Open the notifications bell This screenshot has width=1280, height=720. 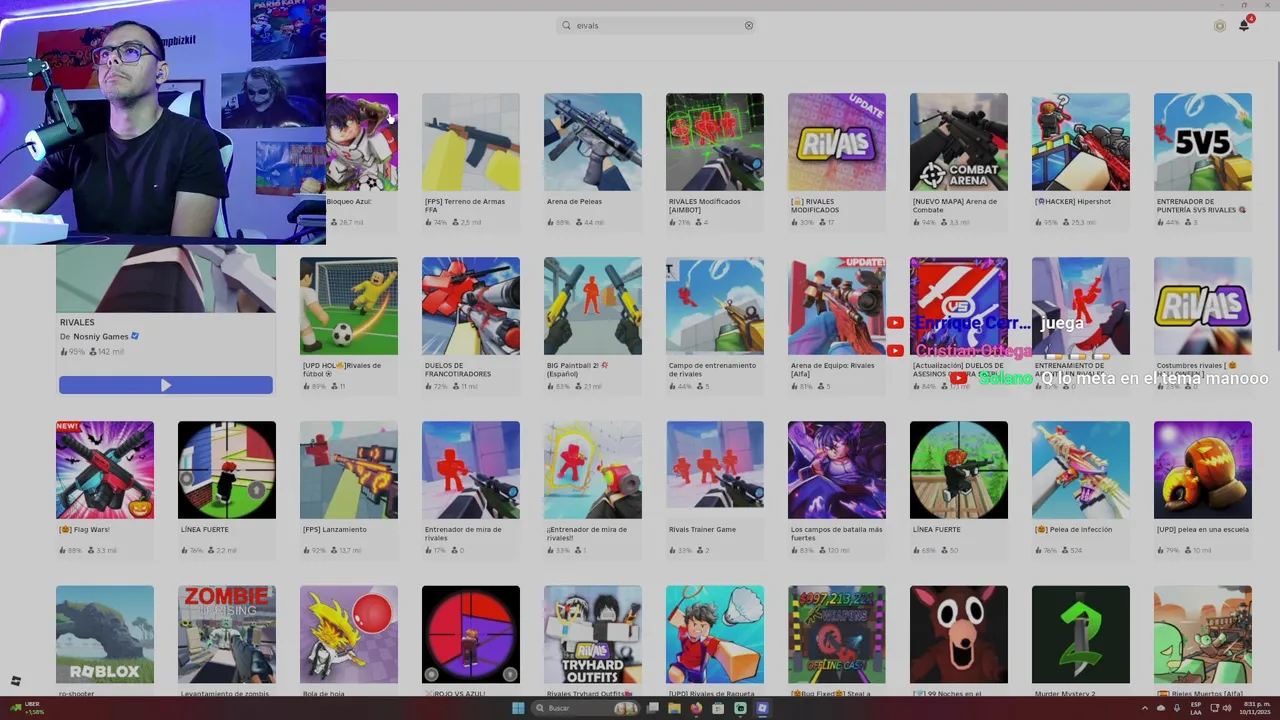1244,25
